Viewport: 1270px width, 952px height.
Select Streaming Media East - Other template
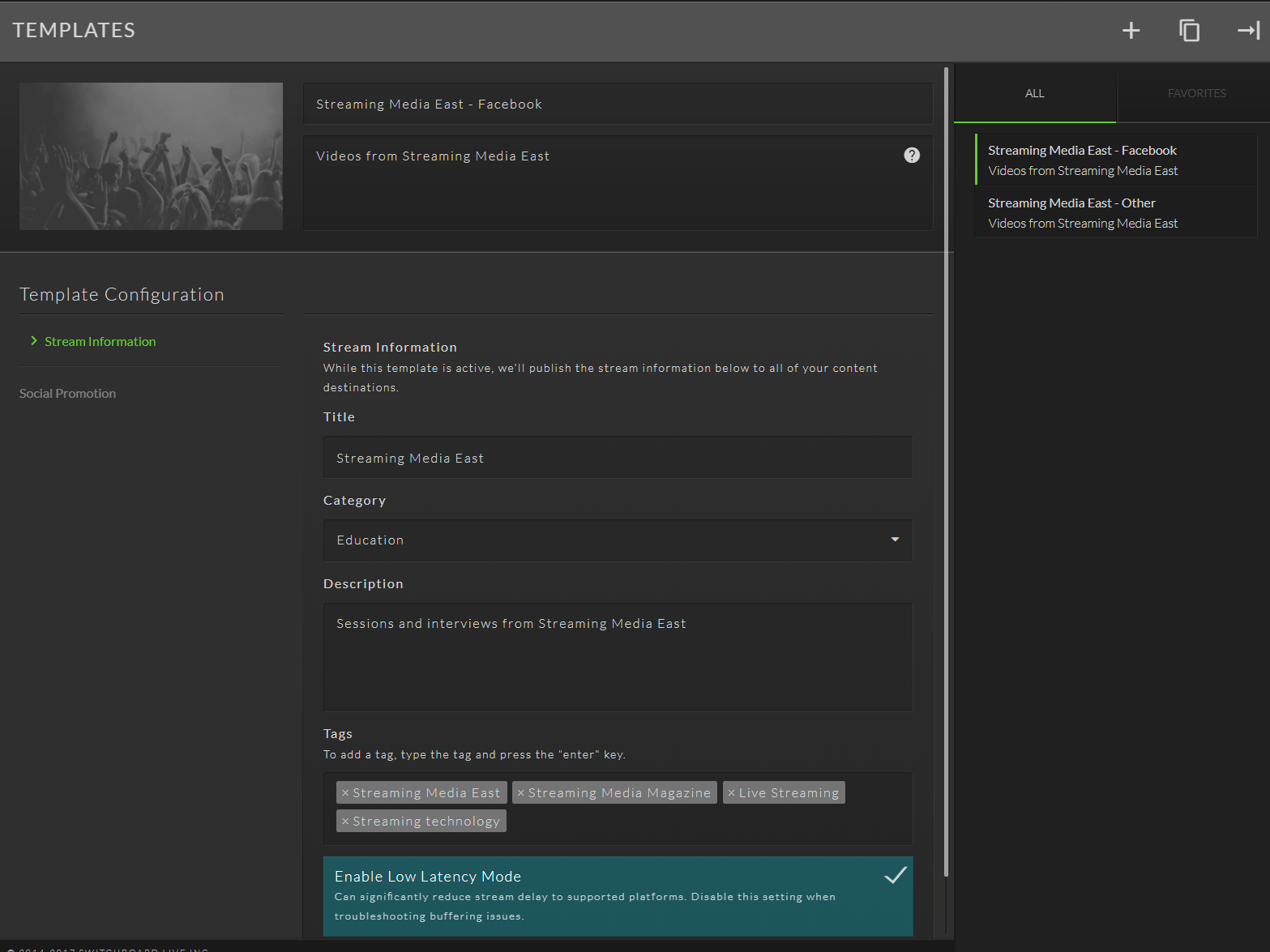point(1116,212)
